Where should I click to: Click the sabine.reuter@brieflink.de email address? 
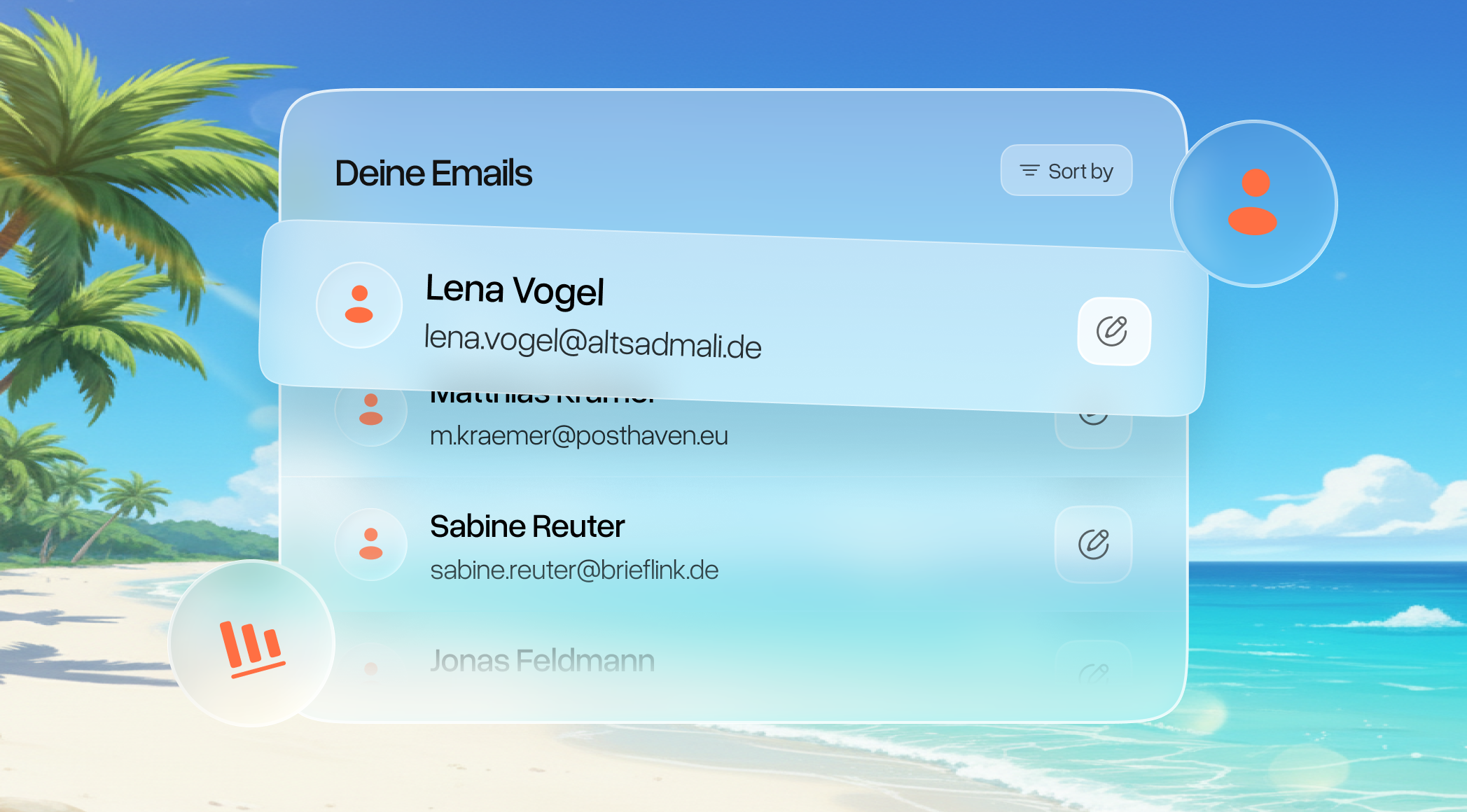point(573,570)
